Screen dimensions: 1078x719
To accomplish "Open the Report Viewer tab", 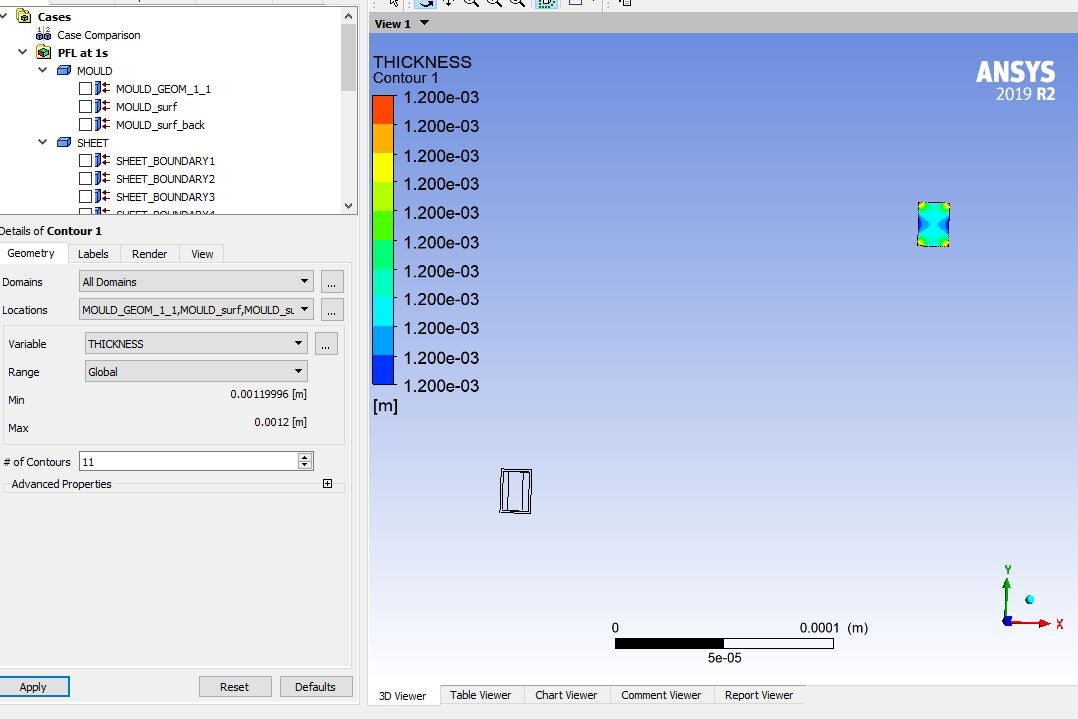I will [759, 695].
